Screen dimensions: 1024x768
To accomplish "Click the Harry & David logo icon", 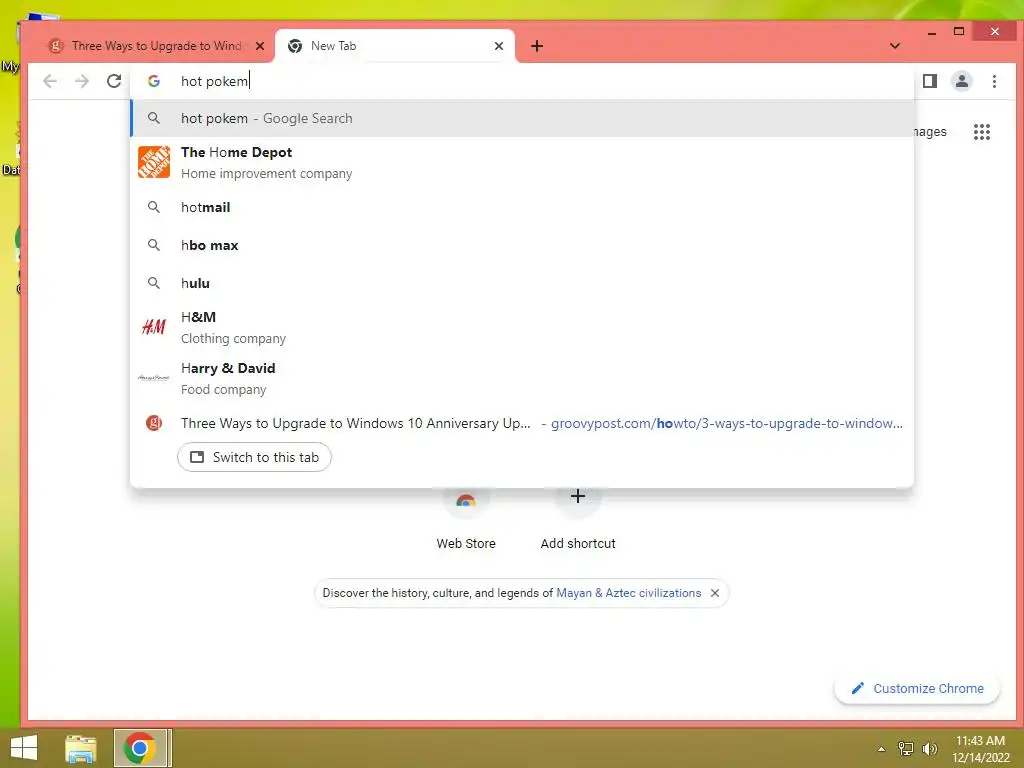I will [154, 377].
